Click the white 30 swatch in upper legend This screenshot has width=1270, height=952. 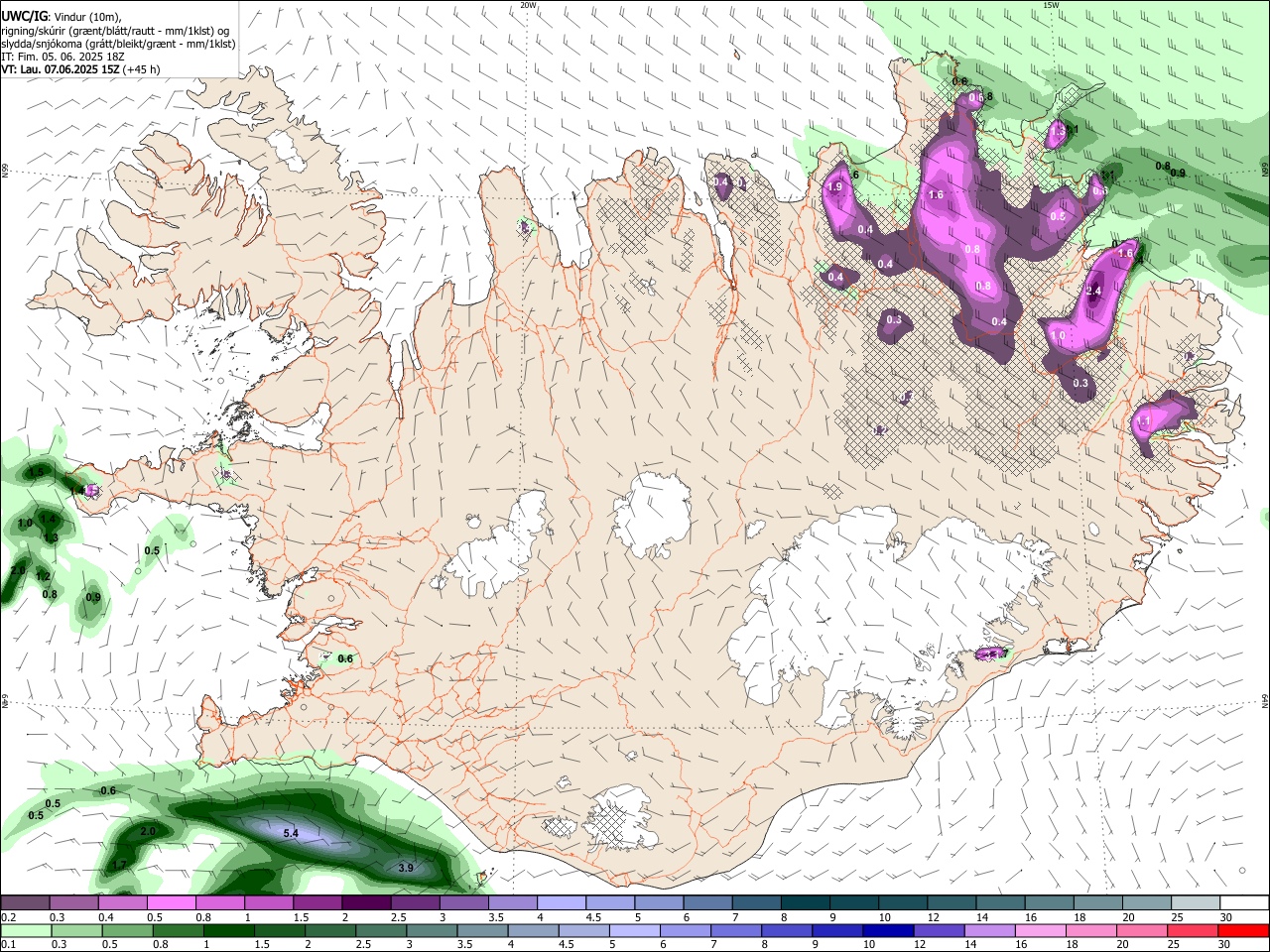[1245, 902]
